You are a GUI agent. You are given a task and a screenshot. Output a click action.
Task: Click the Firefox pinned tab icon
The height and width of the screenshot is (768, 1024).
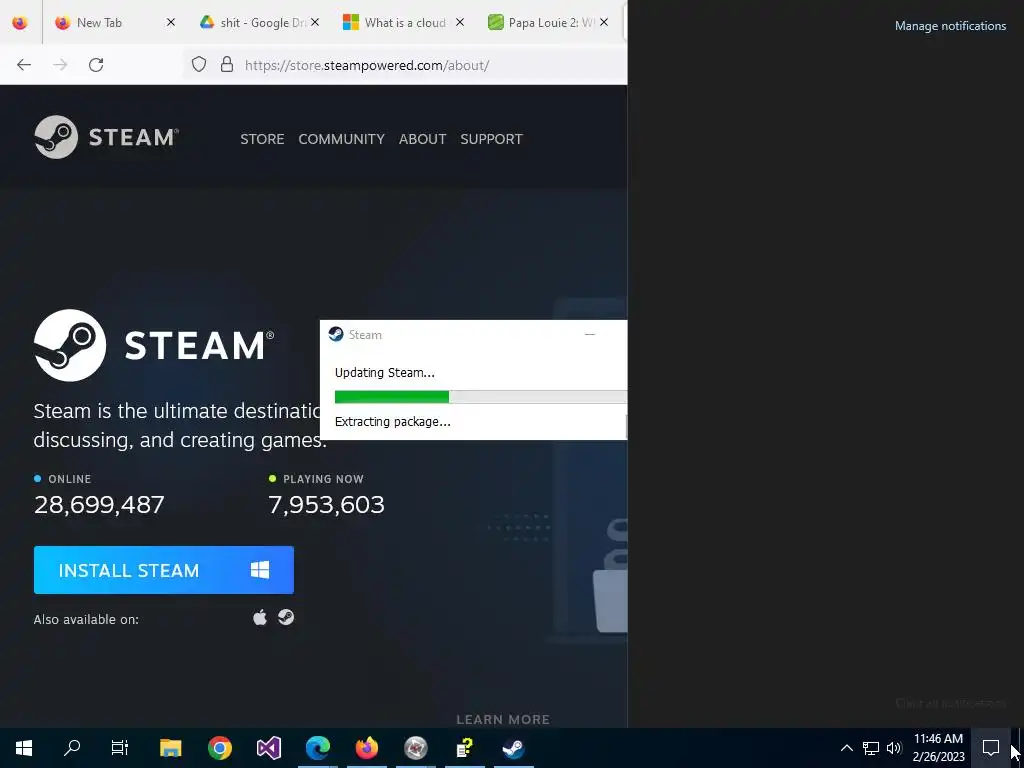20,22
